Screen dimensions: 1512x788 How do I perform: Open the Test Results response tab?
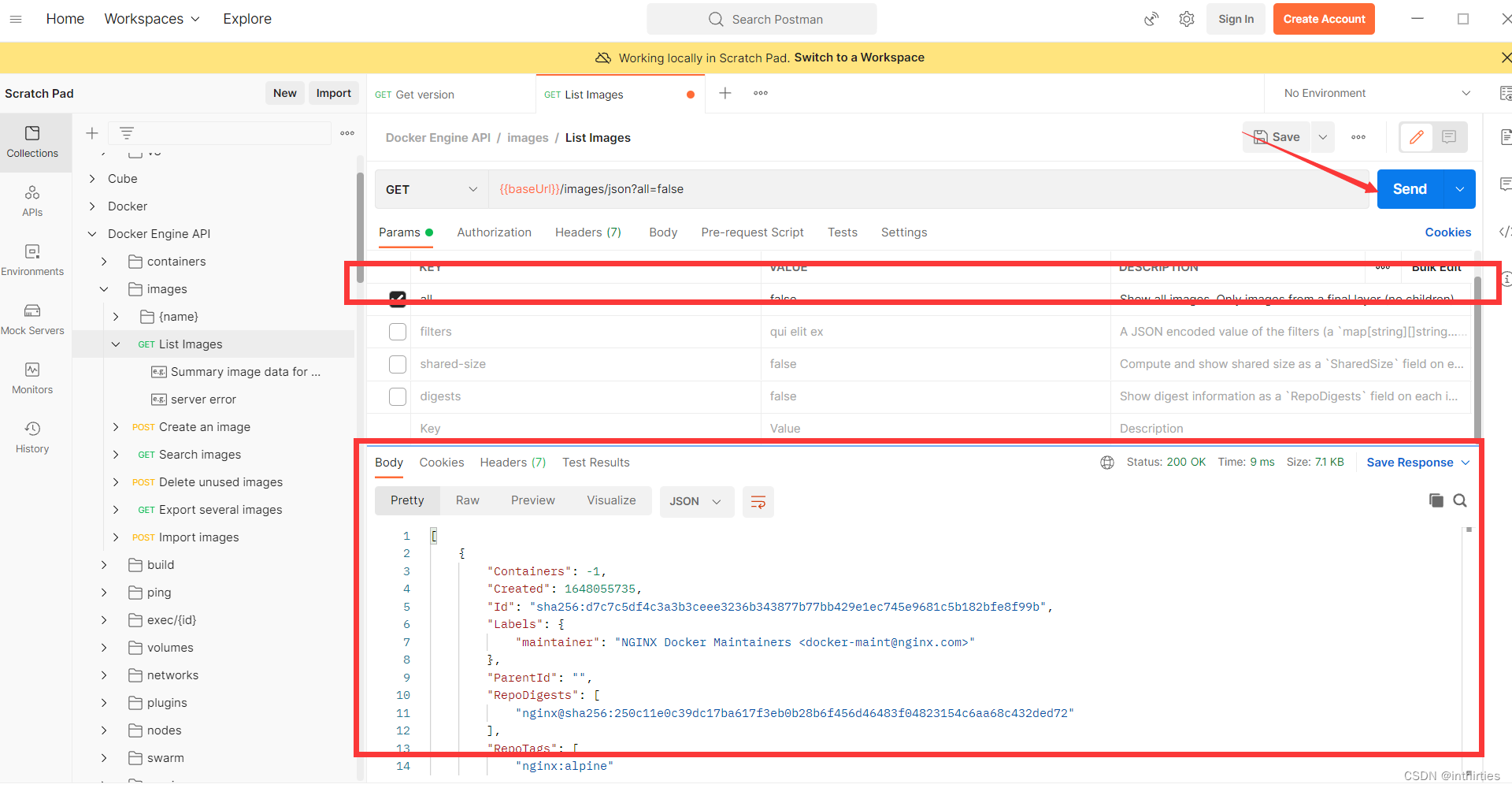coord(595,463)
